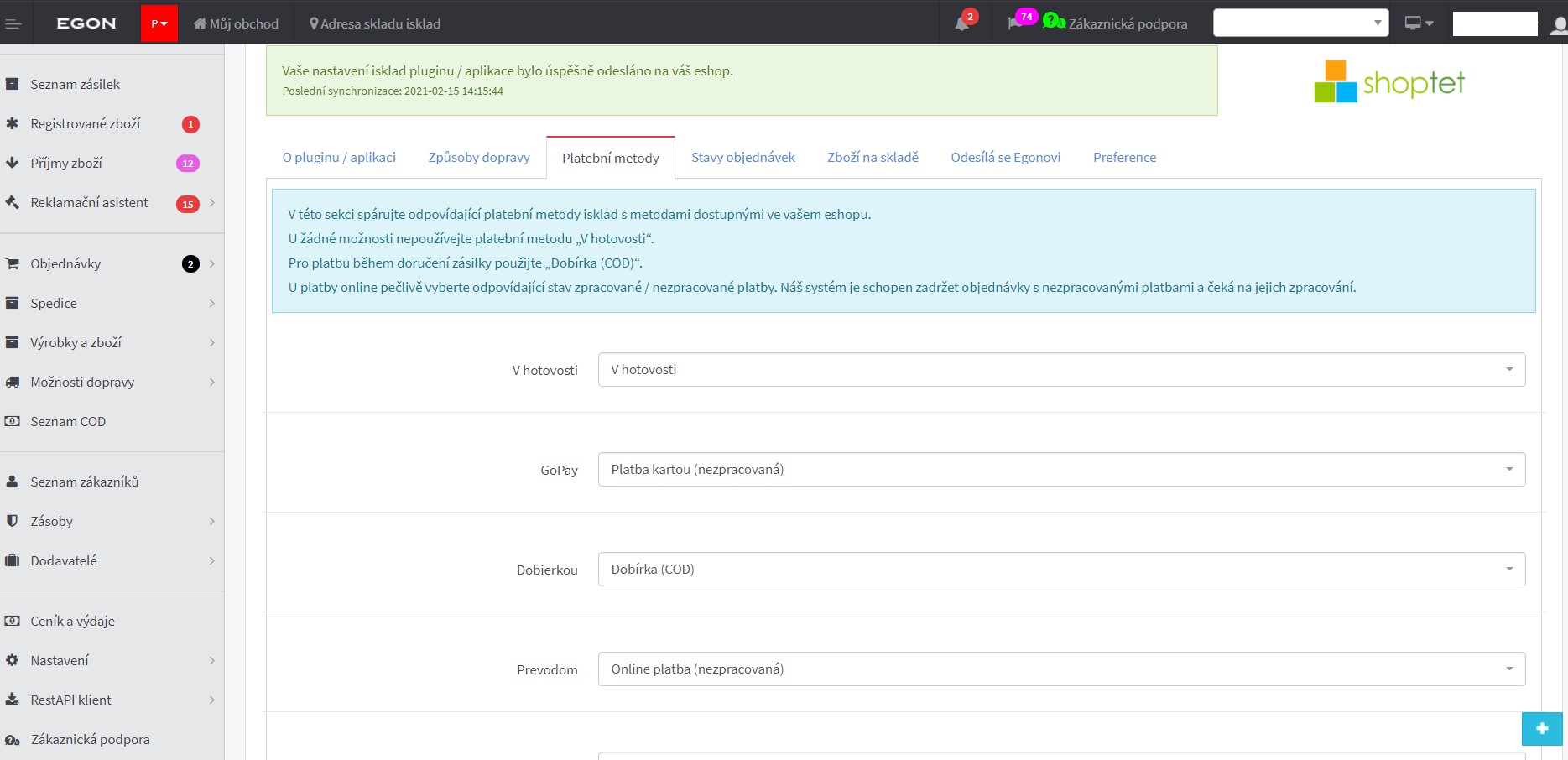
Task: Click the Ceník a výdaje money icon
Action: (x=12, y=621)
